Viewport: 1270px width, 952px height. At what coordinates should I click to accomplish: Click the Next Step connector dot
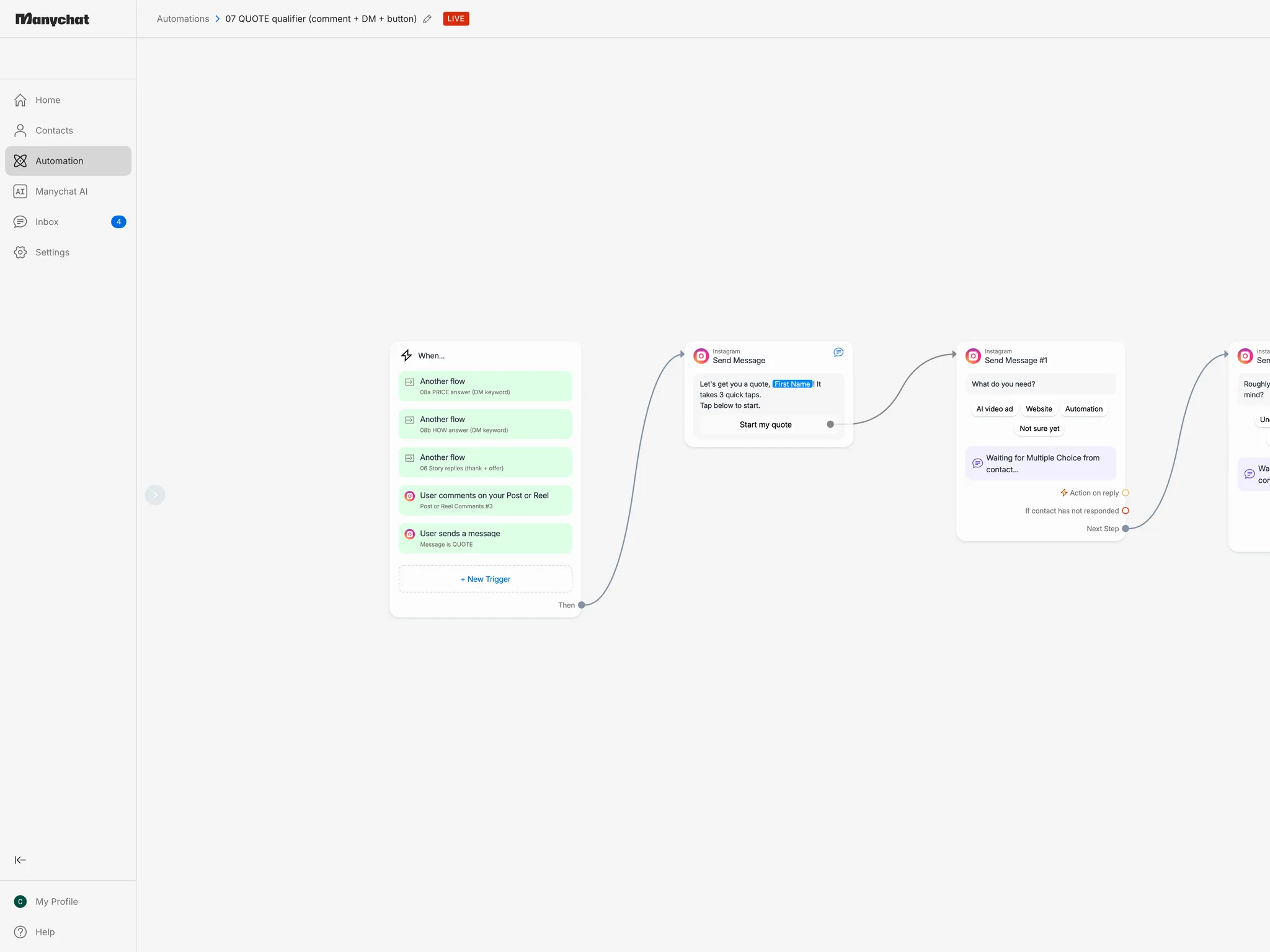pos(1126,529)
